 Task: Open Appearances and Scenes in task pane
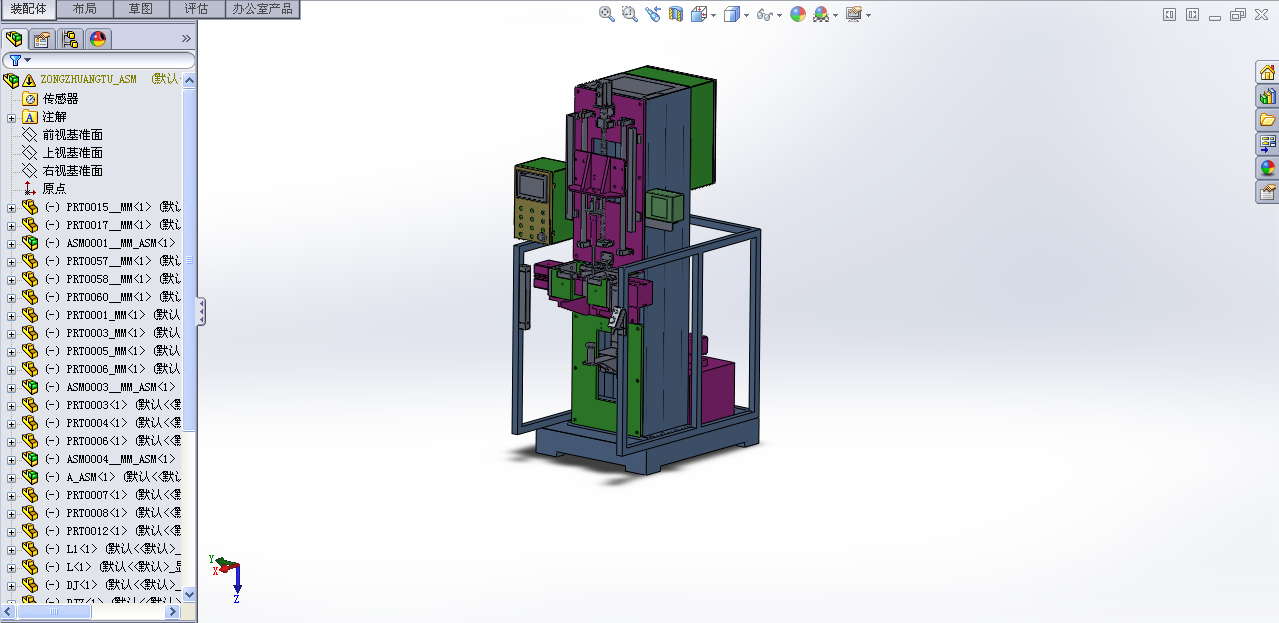point(1268,168)
